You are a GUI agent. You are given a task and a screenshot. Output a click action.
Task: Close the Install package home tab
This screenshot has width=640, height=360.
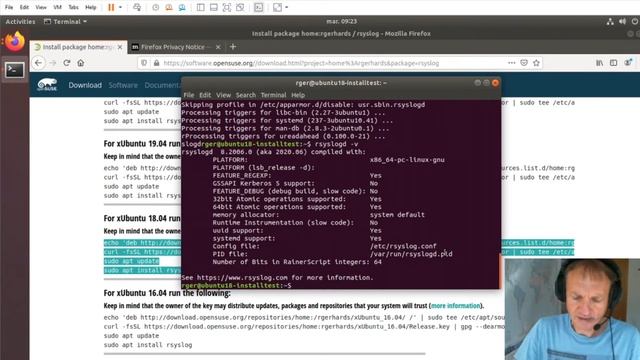[120, 47]
